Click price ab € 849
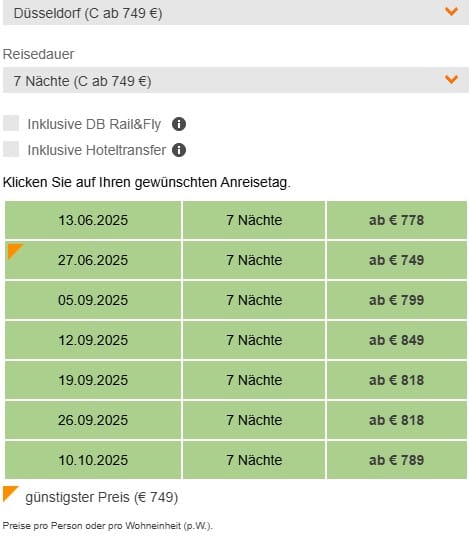Screen dimensions: 469x549 (397, 340)
